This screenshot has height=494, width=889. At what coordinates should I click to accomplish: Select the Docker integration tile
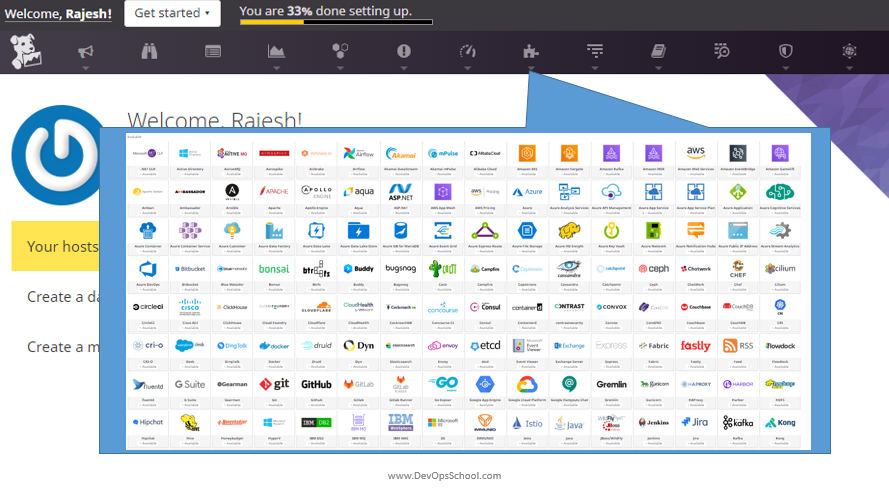tap(274, 347)
